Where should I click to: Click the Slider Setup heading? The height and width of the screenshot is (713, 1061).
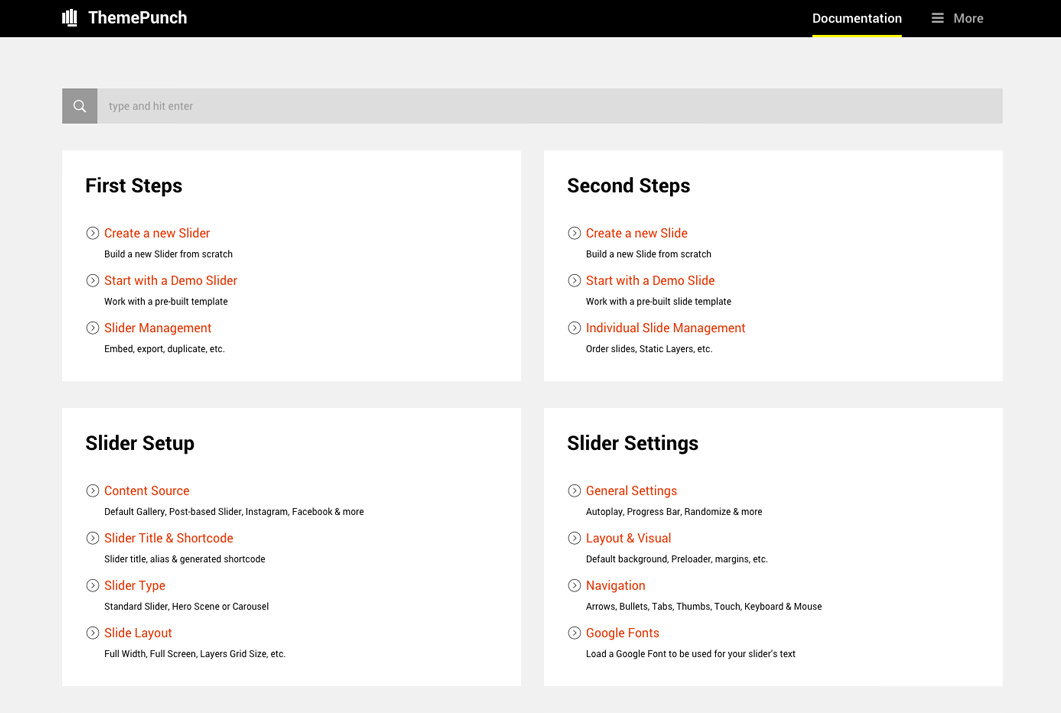pyautogui.click(x=140, y=443)
